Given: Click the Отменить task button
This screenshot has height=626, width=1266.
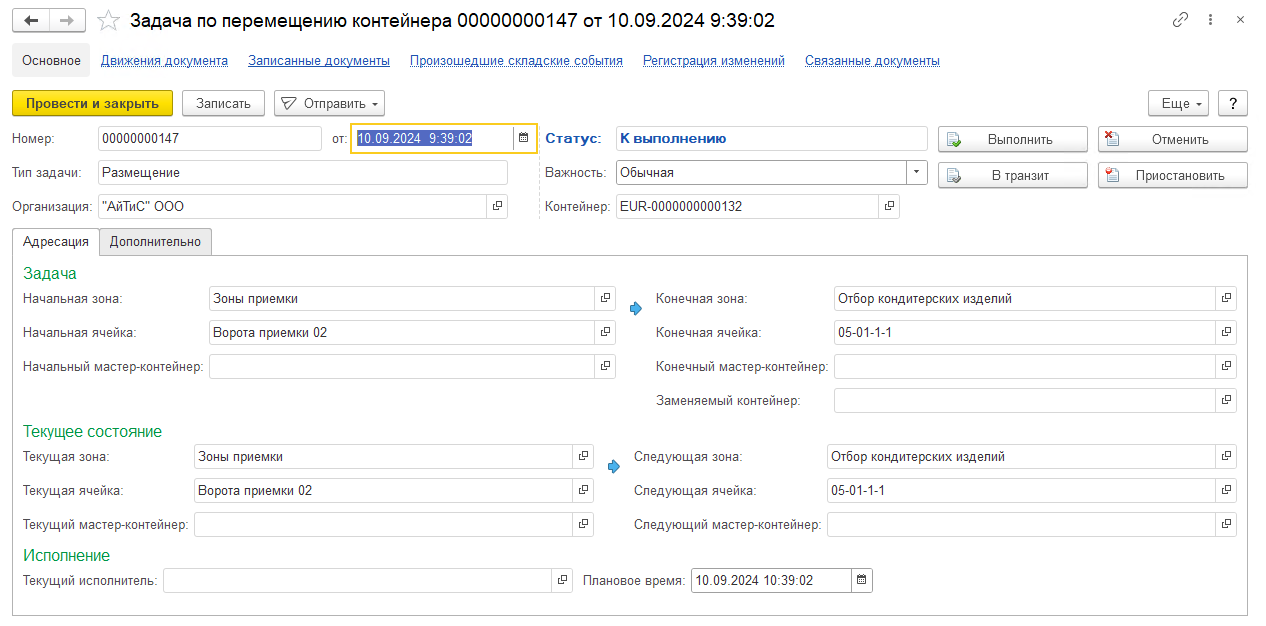Looking at the screenshot, I should 1173,139.
